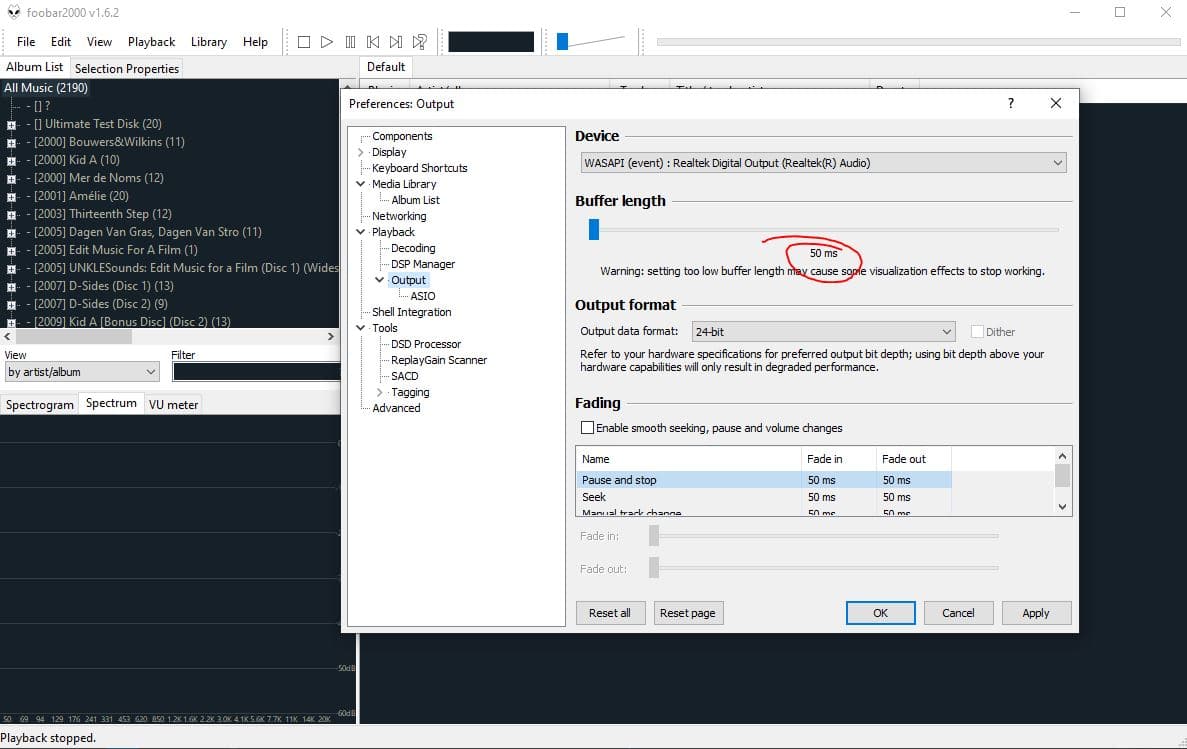Screen dimensions: 1187x749
Task: Click the Reset page button
Action: [x=687, y=613]
